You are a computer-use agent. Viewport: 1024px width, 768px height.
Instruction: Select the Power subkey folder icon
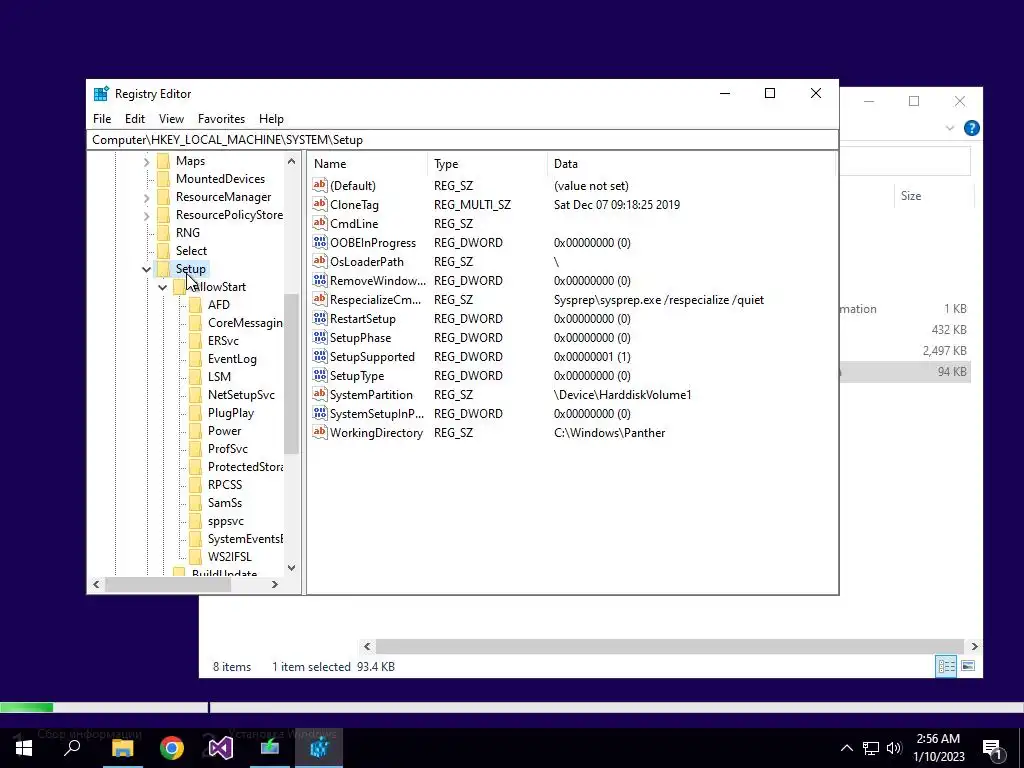click(195, 431)
